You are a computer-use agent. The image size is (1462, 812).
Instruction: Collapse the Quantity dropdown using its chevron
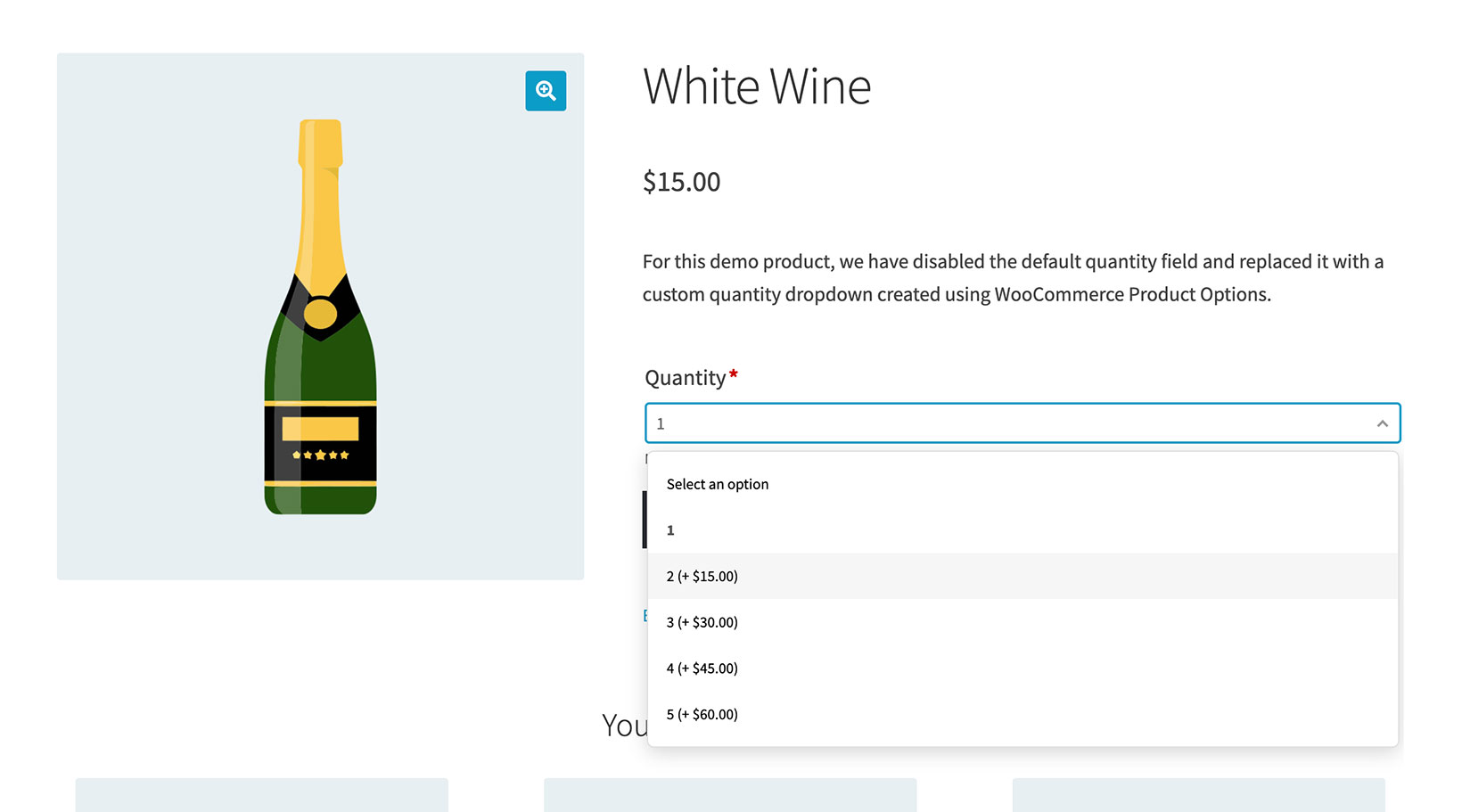point(1381,422)
